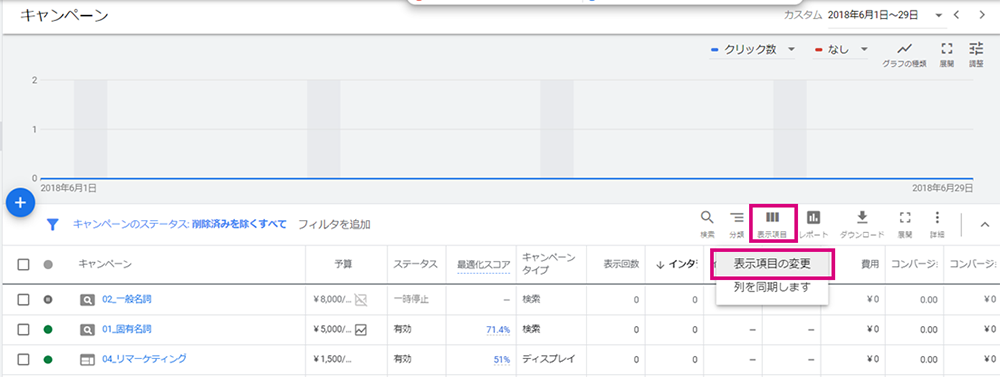Click the paused status dot for 02_一般名詞
1000x377 pixels.
(48, 299)
